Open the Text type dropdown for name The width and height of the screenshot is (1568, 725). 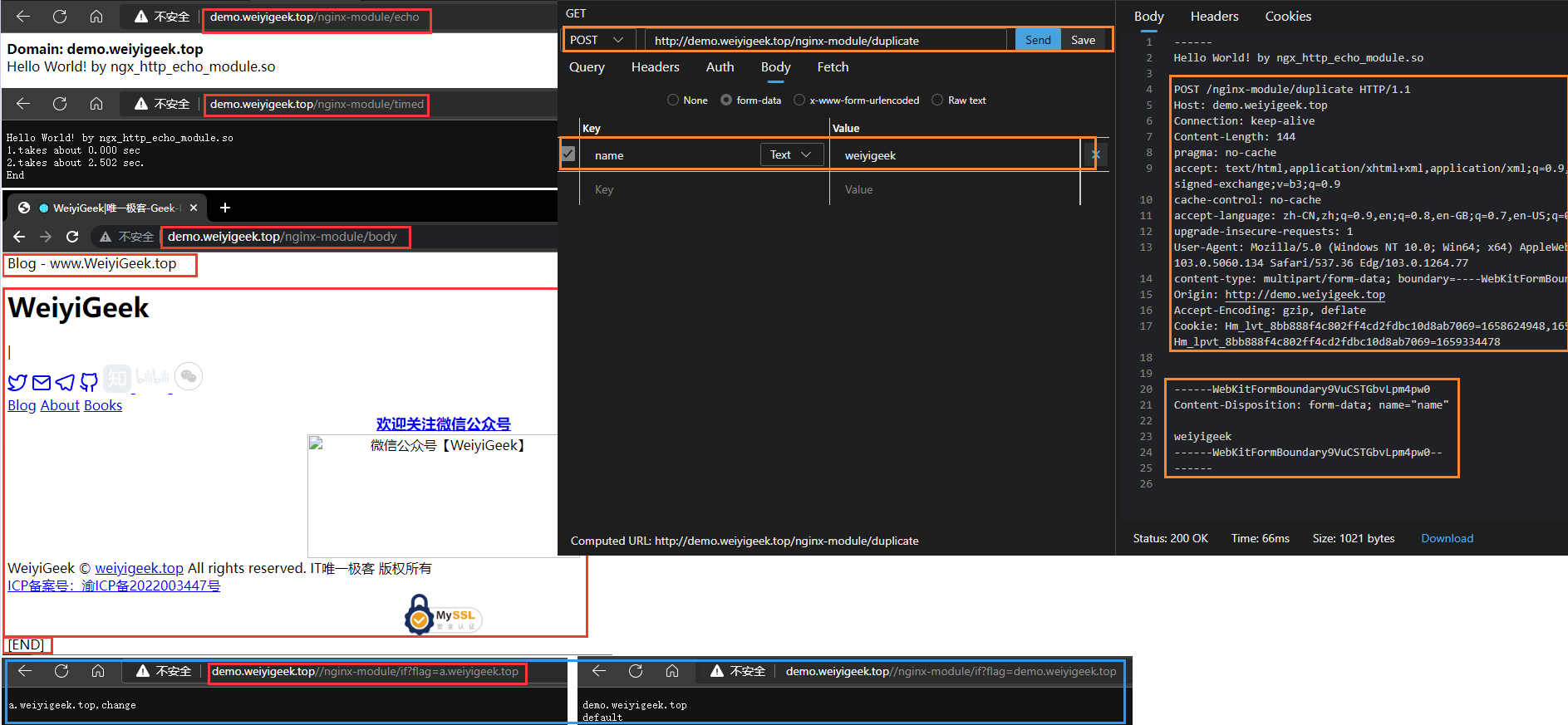click(791, 154)
